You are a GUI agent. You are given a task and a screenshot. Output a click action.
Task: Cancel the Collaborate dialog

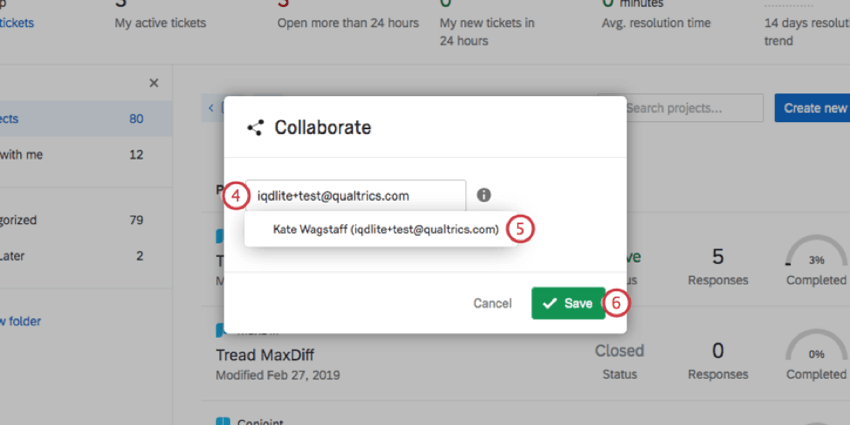tap(492, 304)
